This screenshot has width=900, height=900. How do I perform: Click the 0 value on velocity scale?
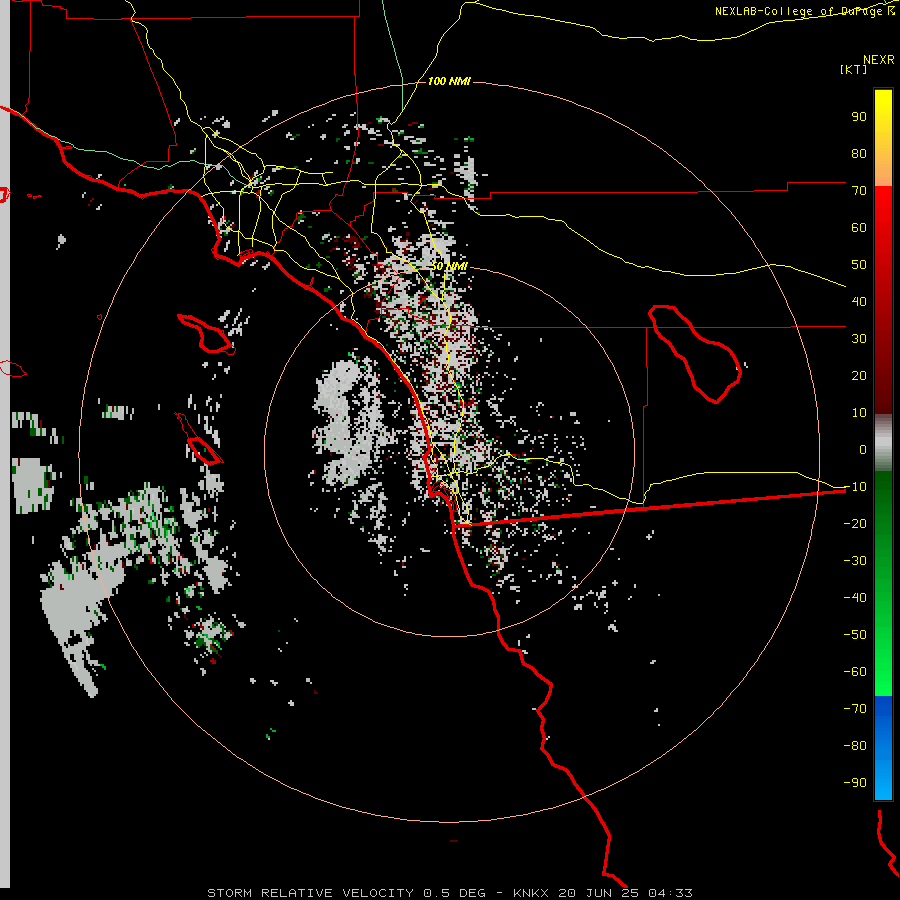(x=863, y=450)
